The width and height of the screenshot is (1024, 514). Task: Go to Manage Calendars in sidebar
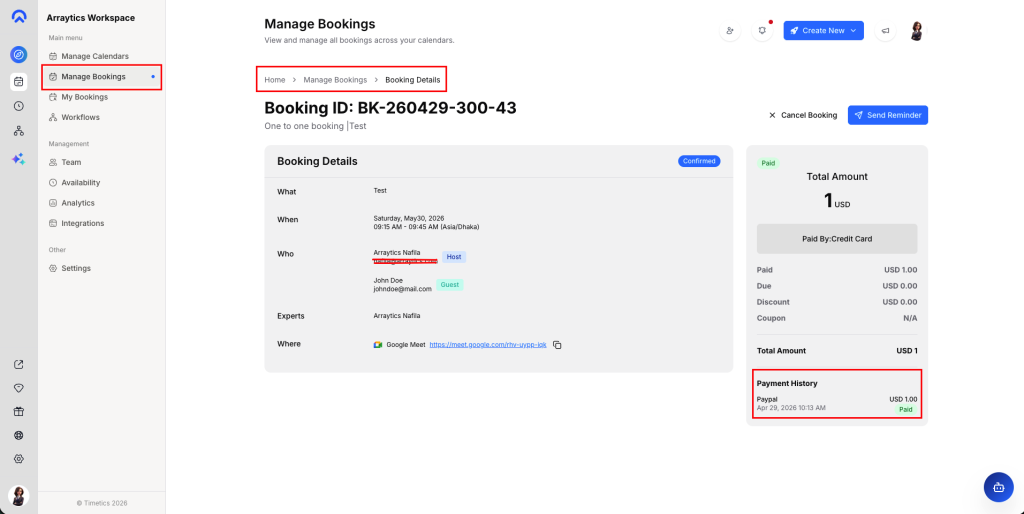tap(94, 56)
